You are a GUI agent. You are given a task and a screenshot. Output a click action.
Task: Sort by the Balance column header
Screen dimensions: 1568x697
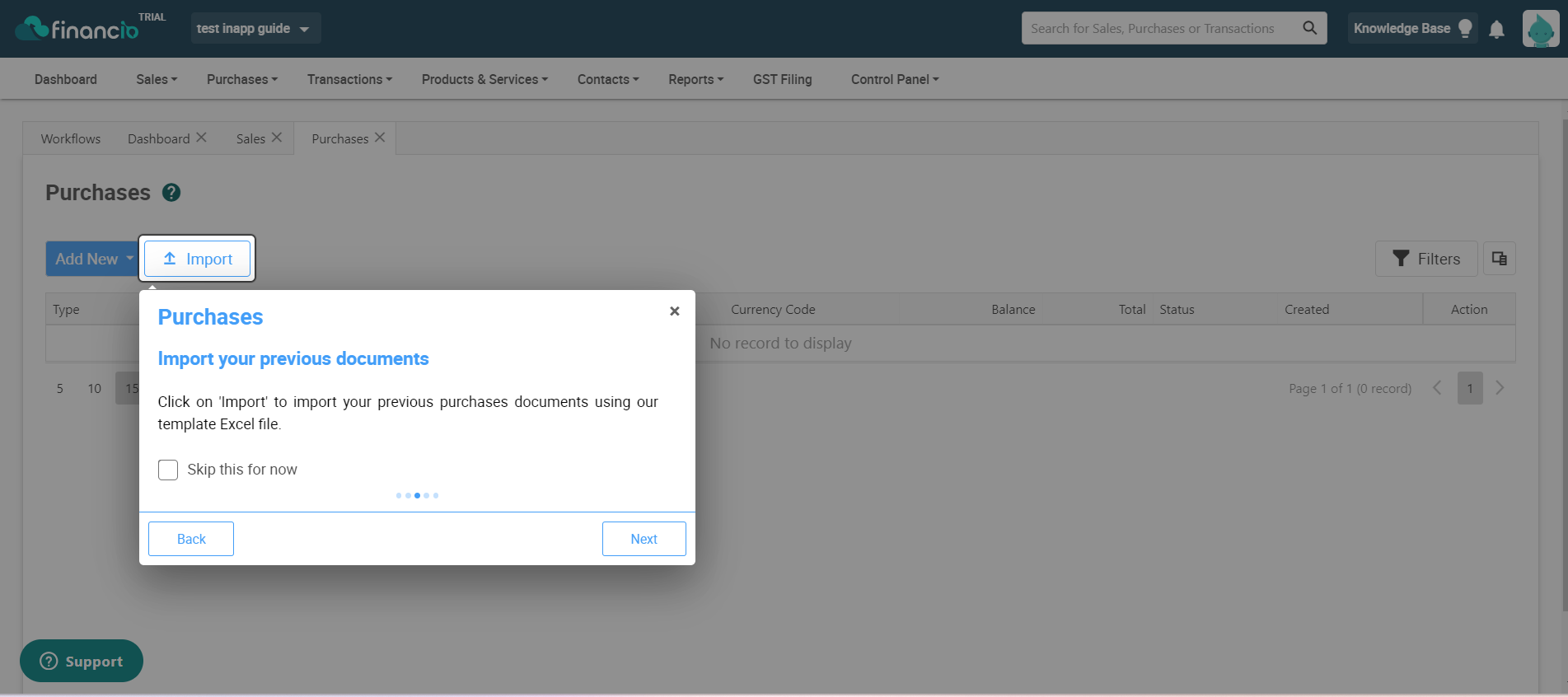point(1013,310)
